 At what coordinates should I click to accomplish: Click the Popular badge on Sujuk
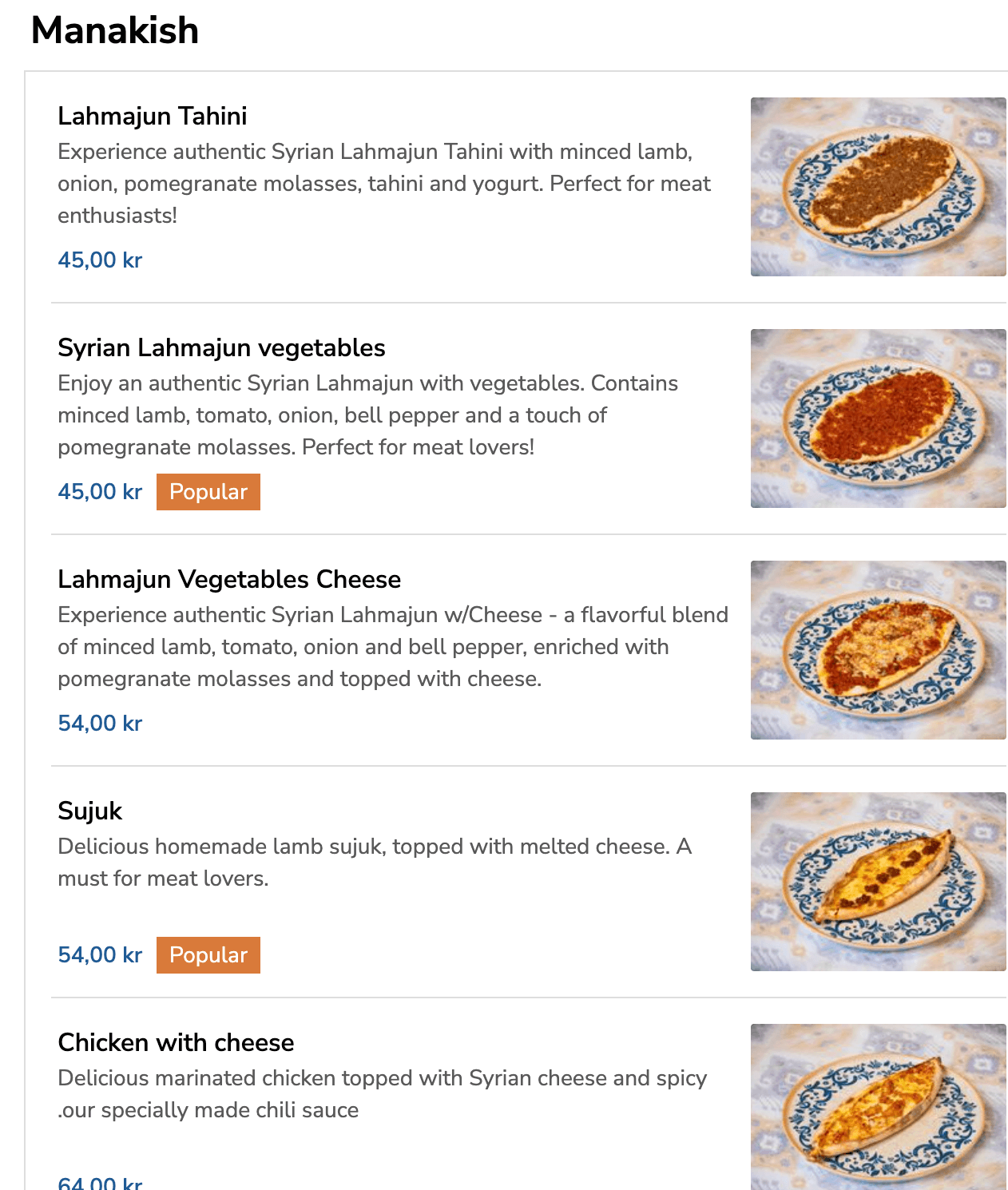208,954
